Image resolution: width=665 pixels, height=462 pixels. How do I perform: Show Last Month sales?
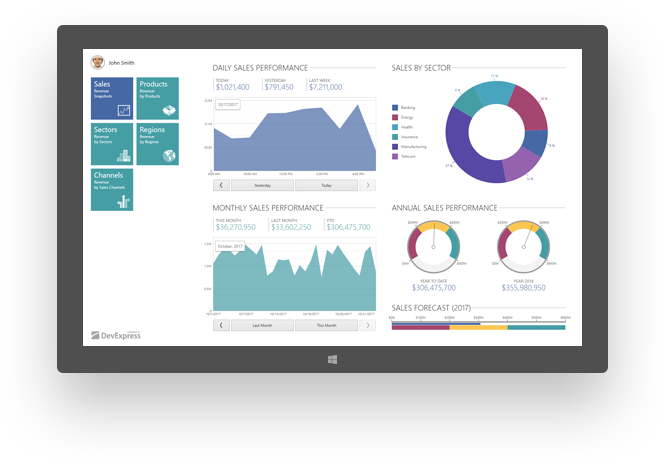[x=263, y=325]
